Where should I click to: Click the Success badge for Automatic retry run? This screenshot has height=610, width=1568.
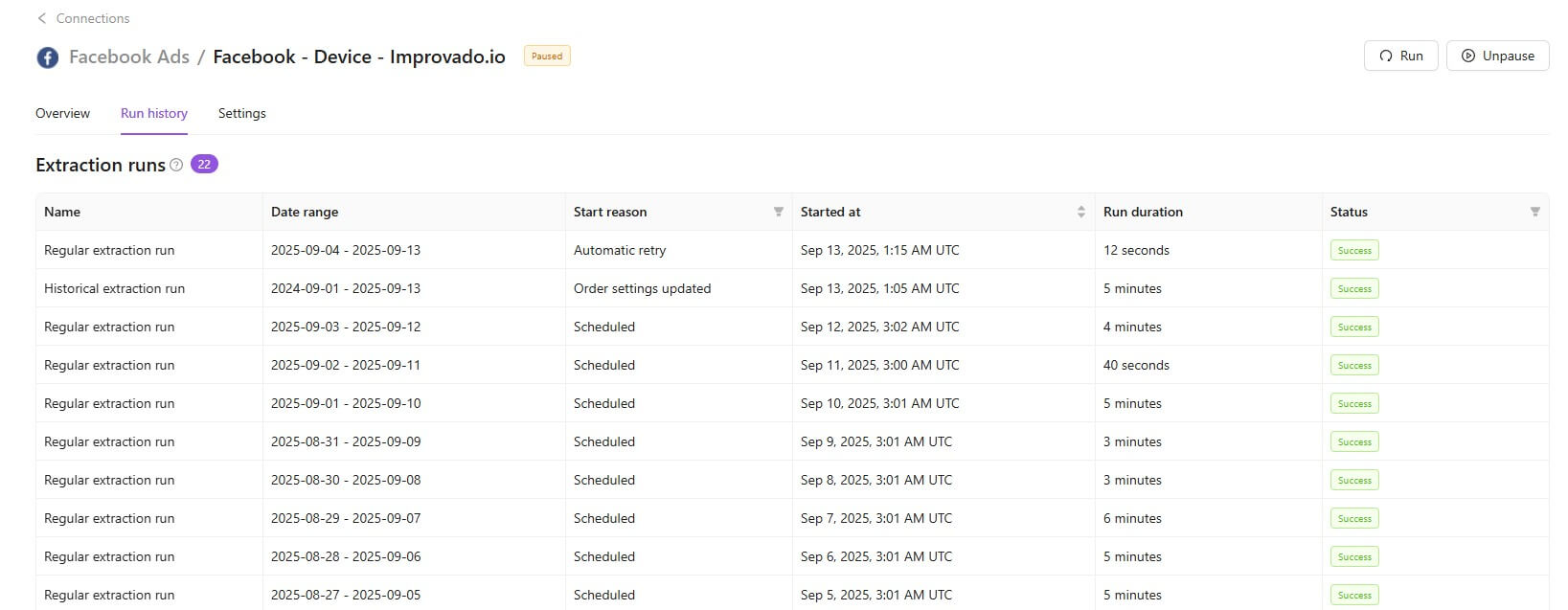point(1353,250)
